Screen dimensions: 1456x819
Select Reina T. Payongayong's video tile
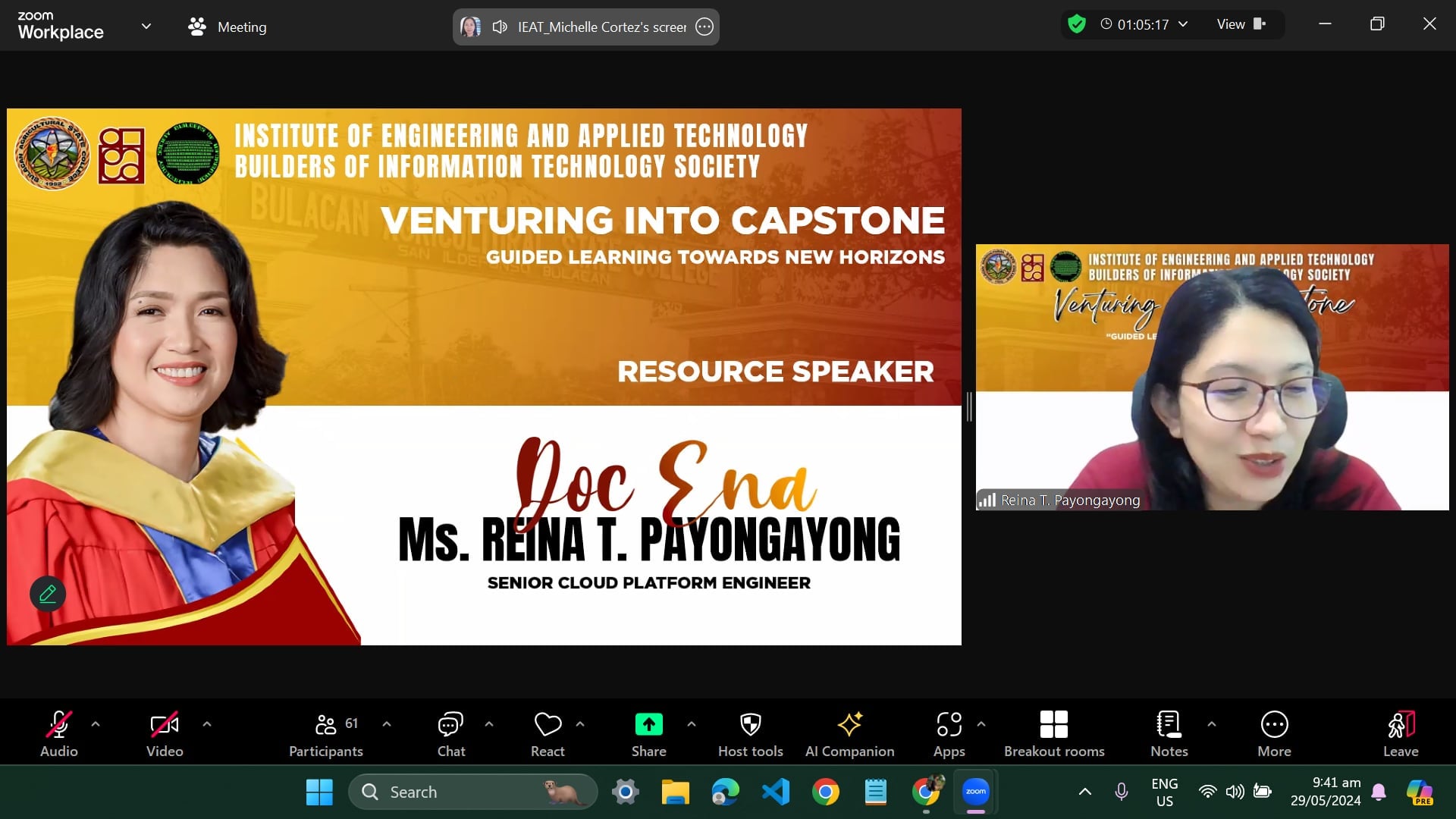[1212, 377]
